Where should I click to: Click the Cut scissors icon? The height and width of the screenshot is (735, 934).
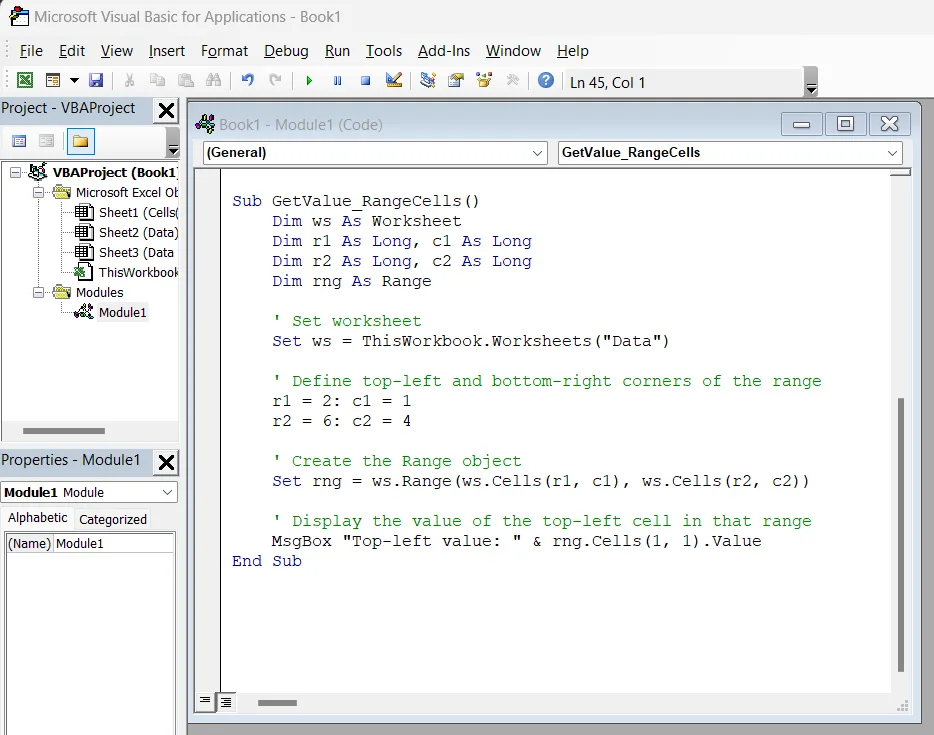pyautogui.click(x=129, y=80)
